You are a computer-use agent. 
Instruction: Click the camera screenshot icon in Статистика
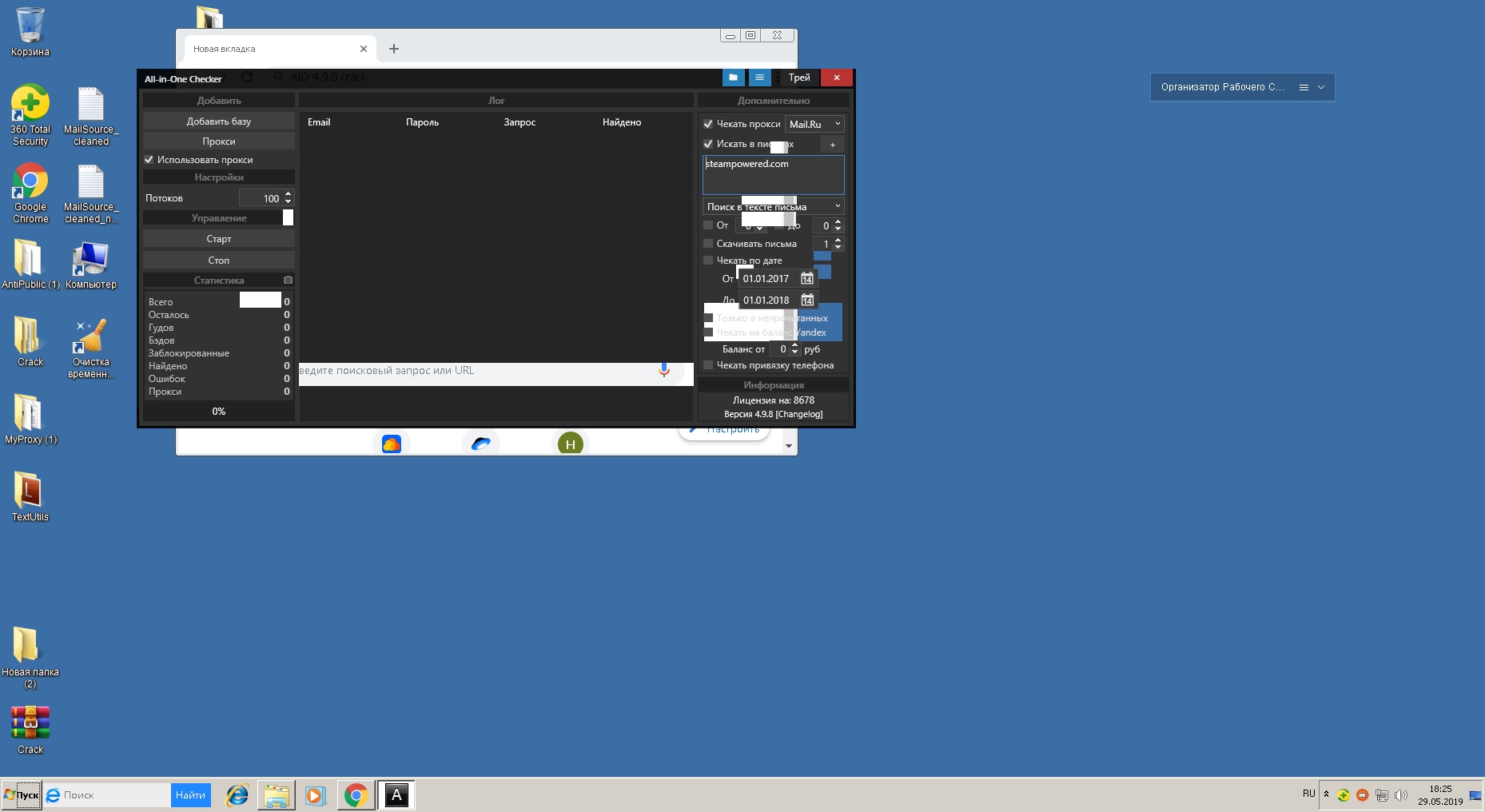(x=288, y=281)
